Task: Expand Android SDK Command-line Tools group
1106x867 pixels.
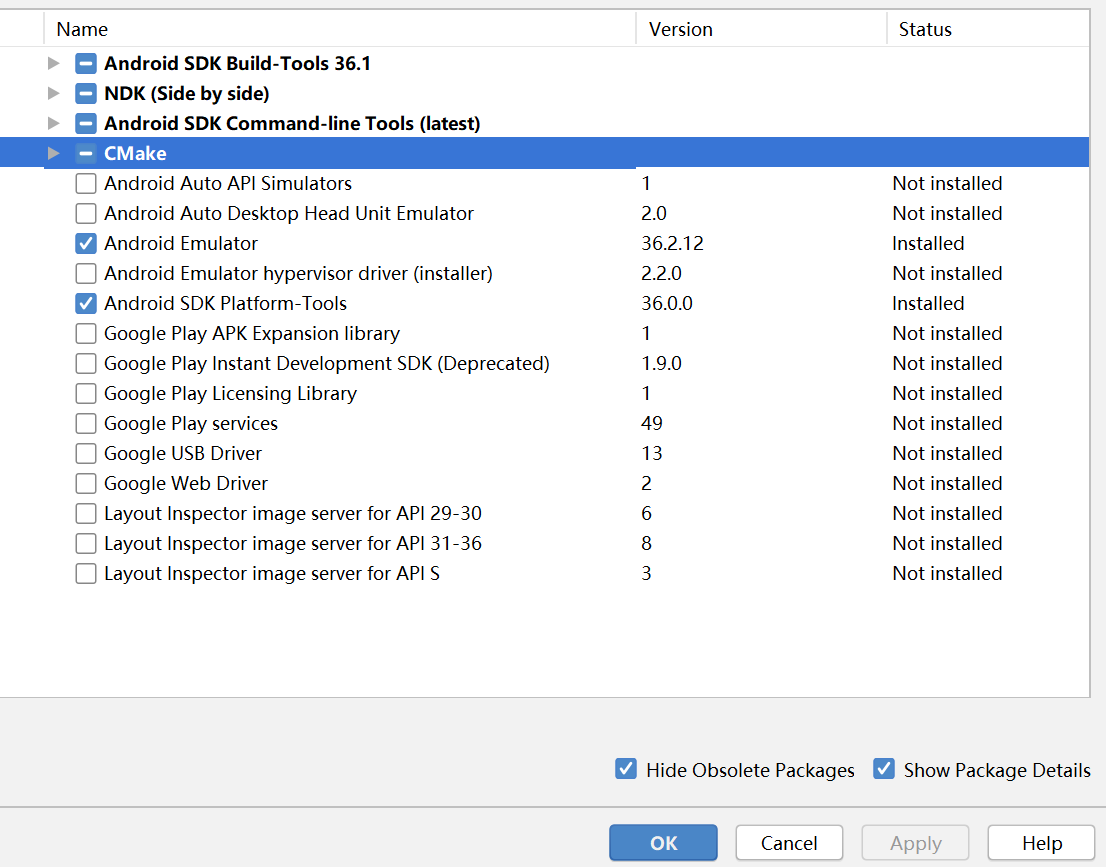Action: 54,123
